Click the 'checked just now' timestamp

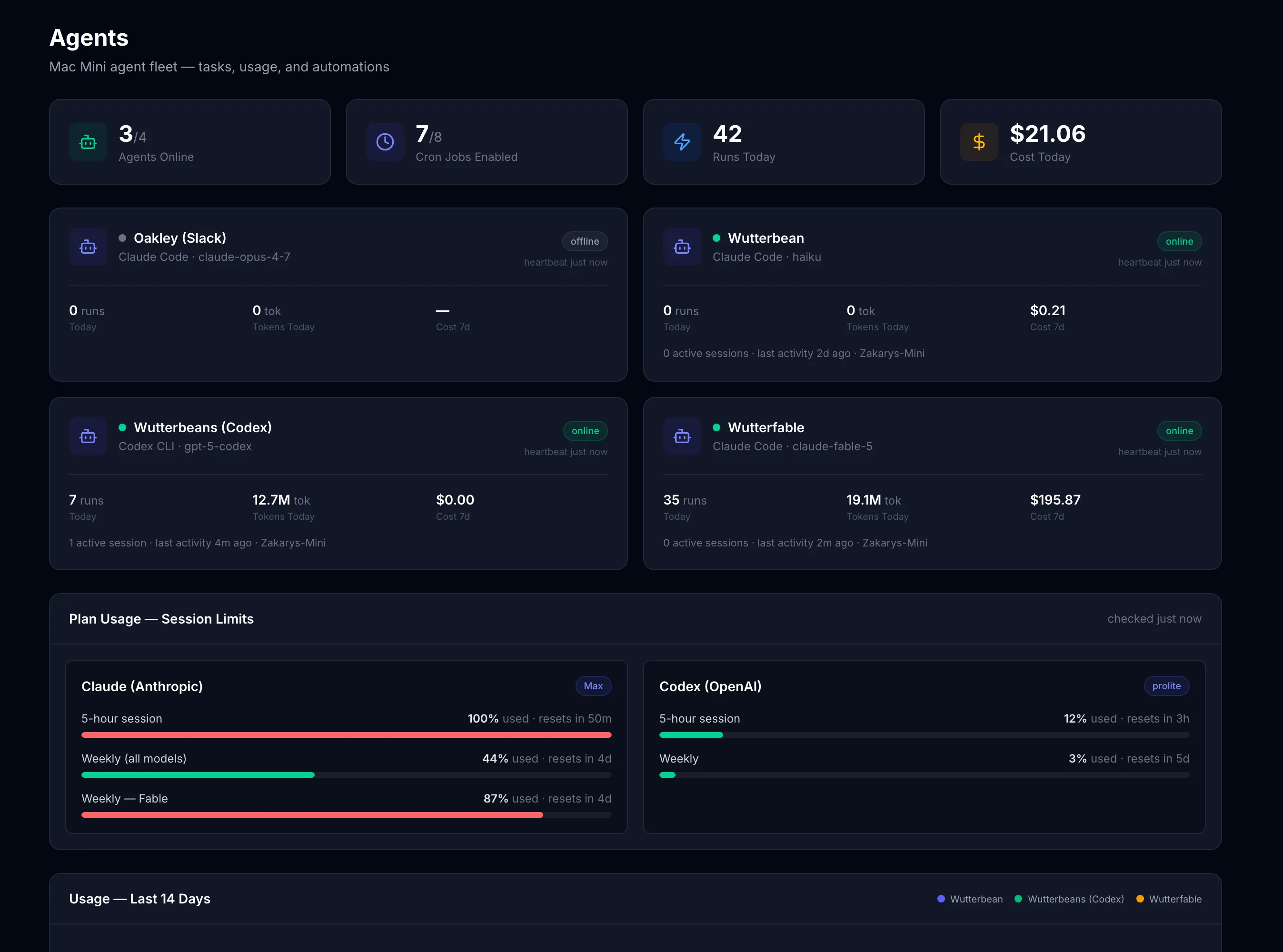click(x=1154, y=619)
